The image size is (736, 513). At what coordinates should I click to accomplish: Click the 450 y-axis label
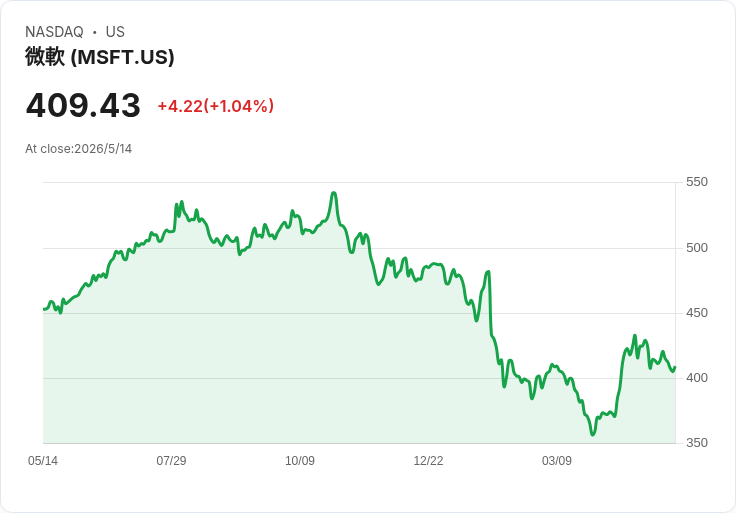pyautogui.click(x=697, y=313)
